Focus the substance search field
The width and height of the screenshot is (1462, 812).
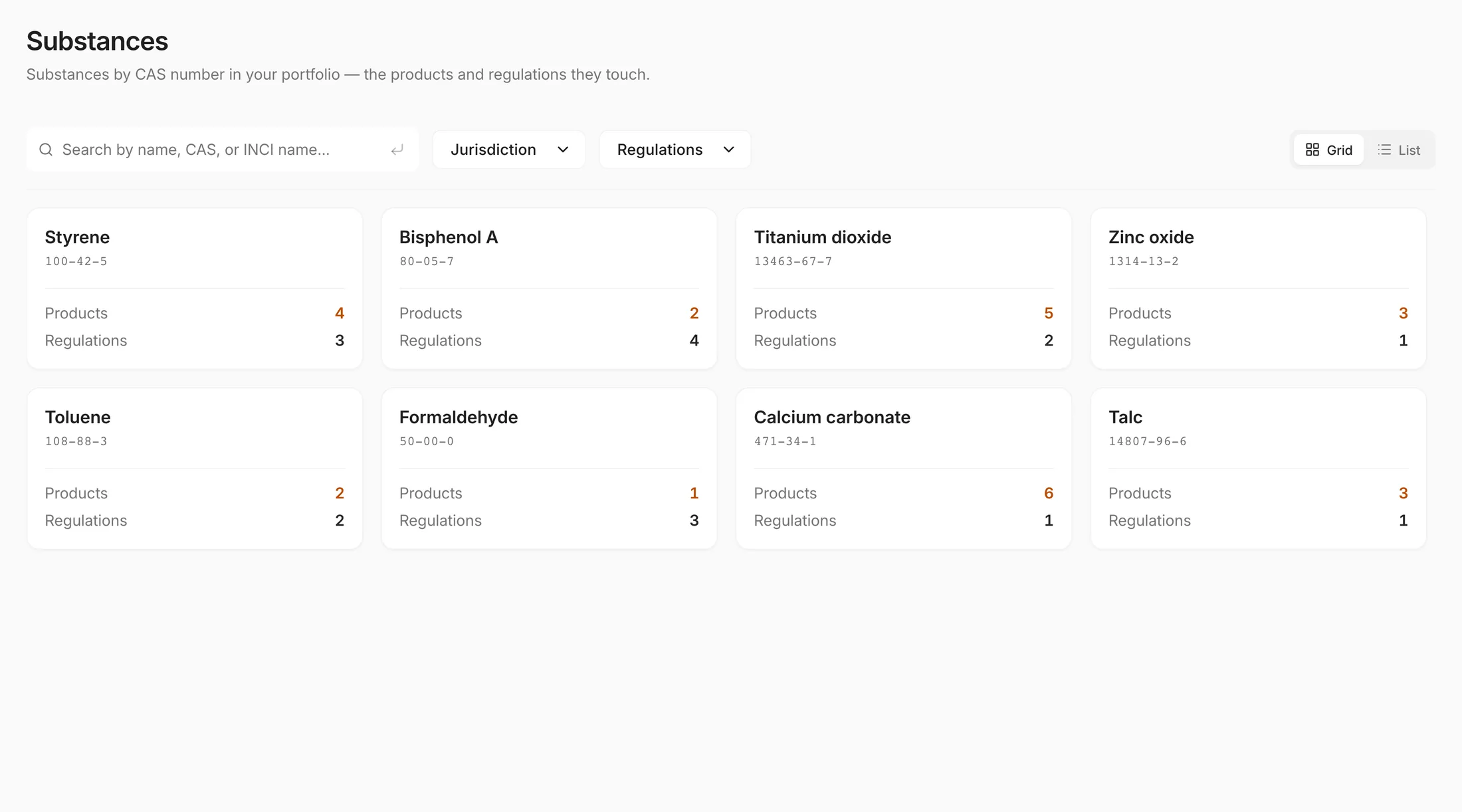click(x=223, y=150)
